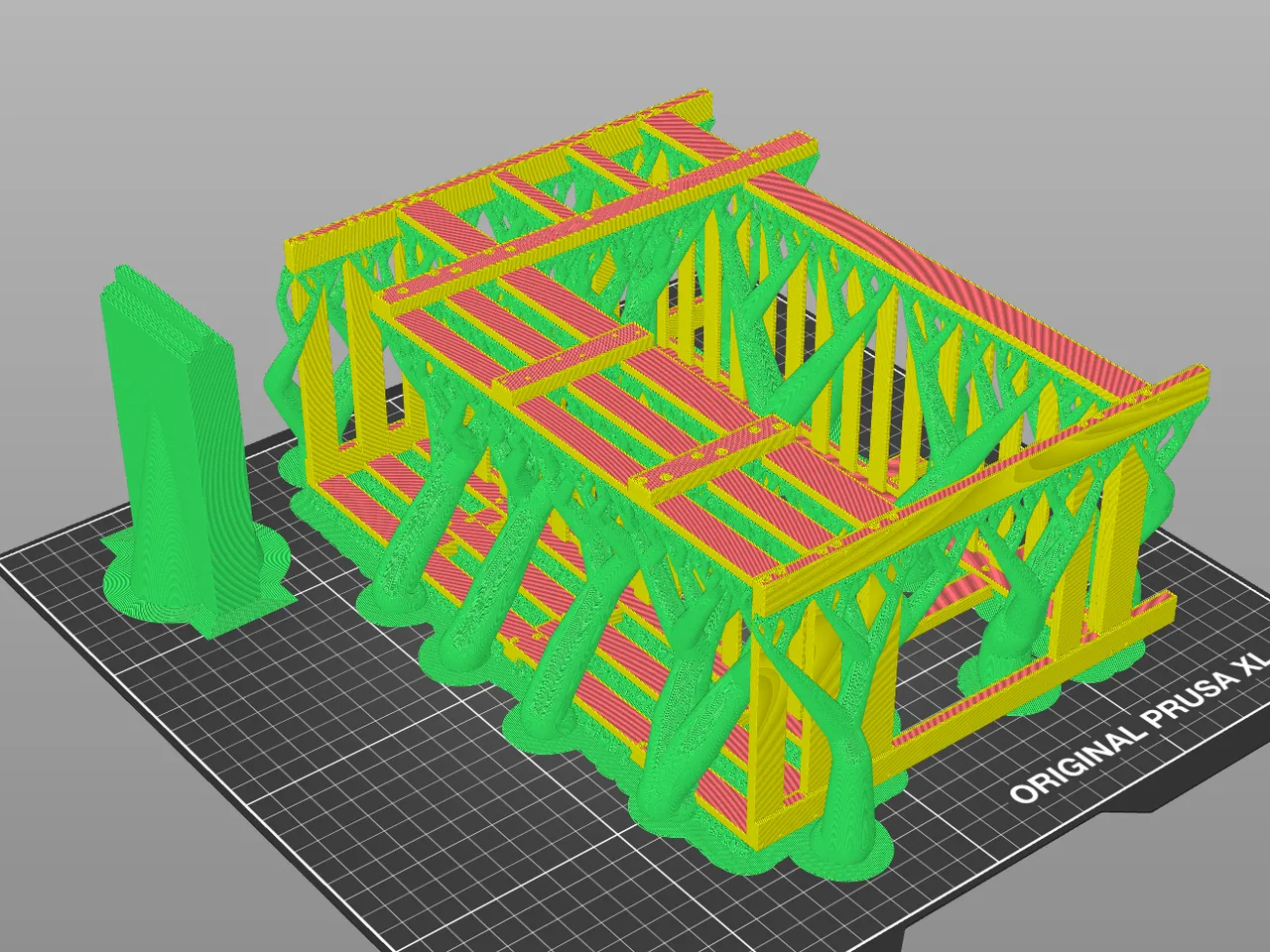1270x952 pixels.
Task: Click the "ORIGINAL PRUSA XL" bed label
Action: pyautogui.click(x=1141, y=727)
